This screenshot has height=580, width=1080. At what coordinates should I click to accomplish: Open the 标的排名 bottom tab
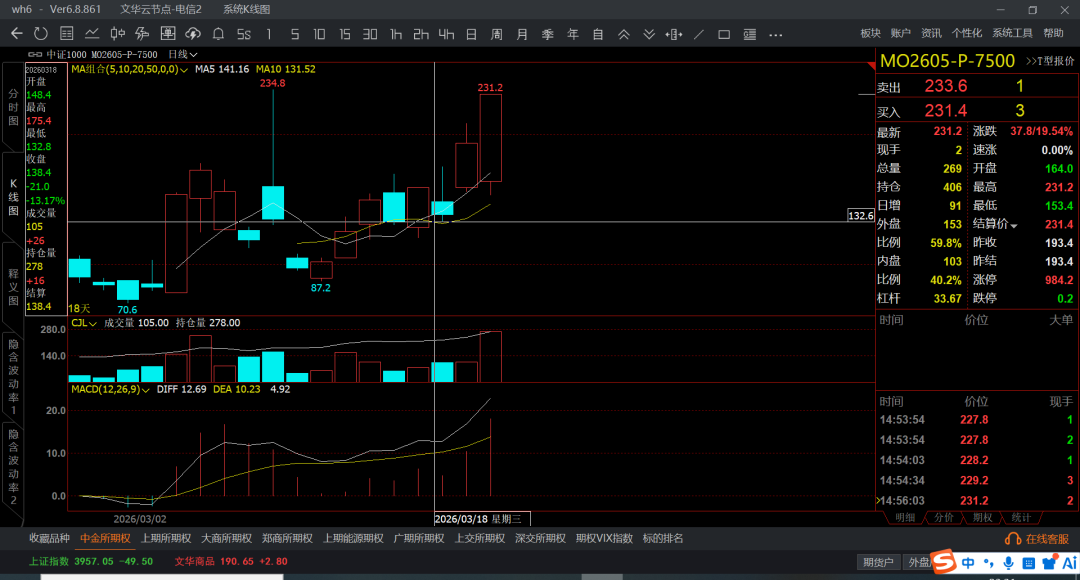coord(663,539)
